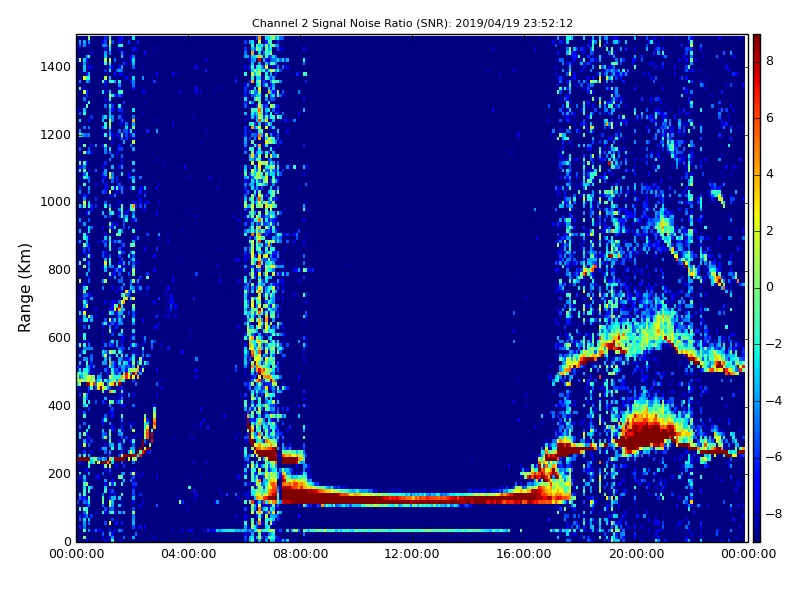Click the 04:00:00 time axis label
Screen dimensions: 800x600
coord(188,554)
